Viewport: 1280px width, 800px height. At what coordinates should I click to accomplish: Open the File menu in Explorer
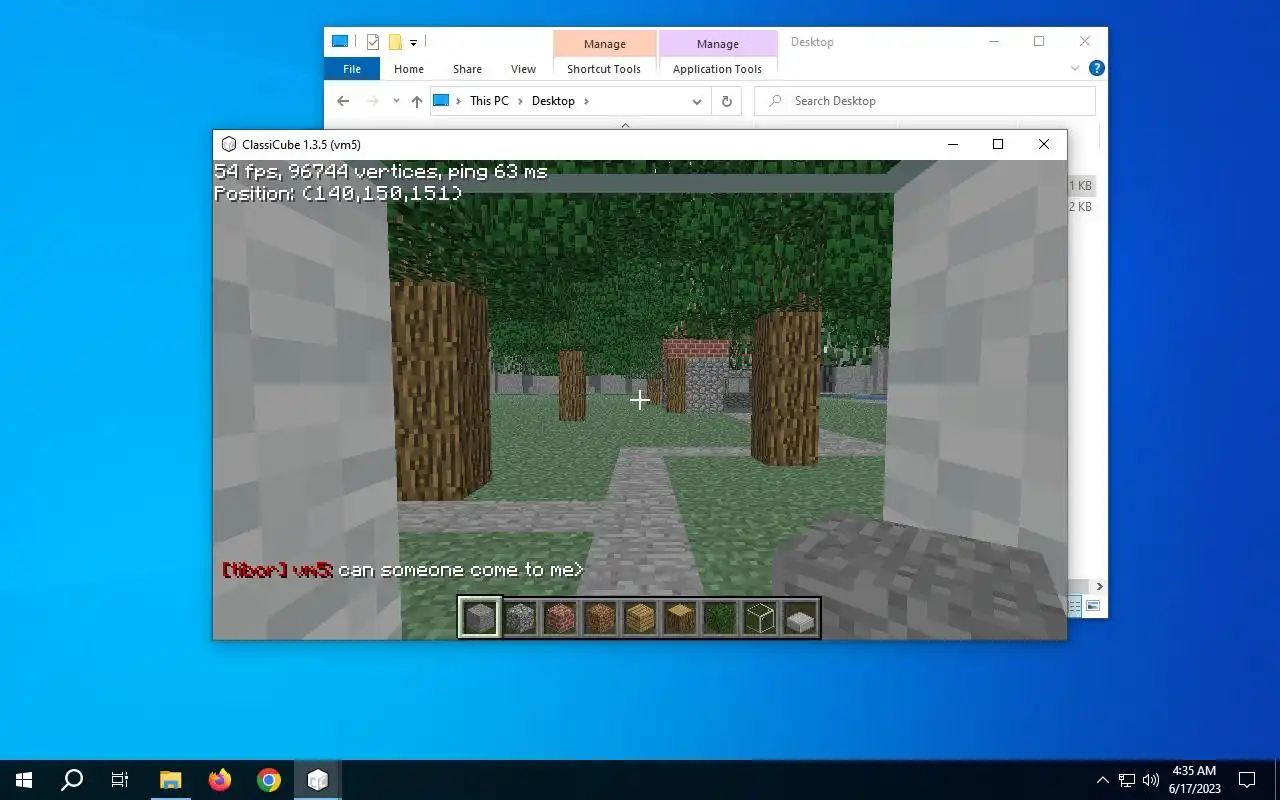tap(352, 69)
